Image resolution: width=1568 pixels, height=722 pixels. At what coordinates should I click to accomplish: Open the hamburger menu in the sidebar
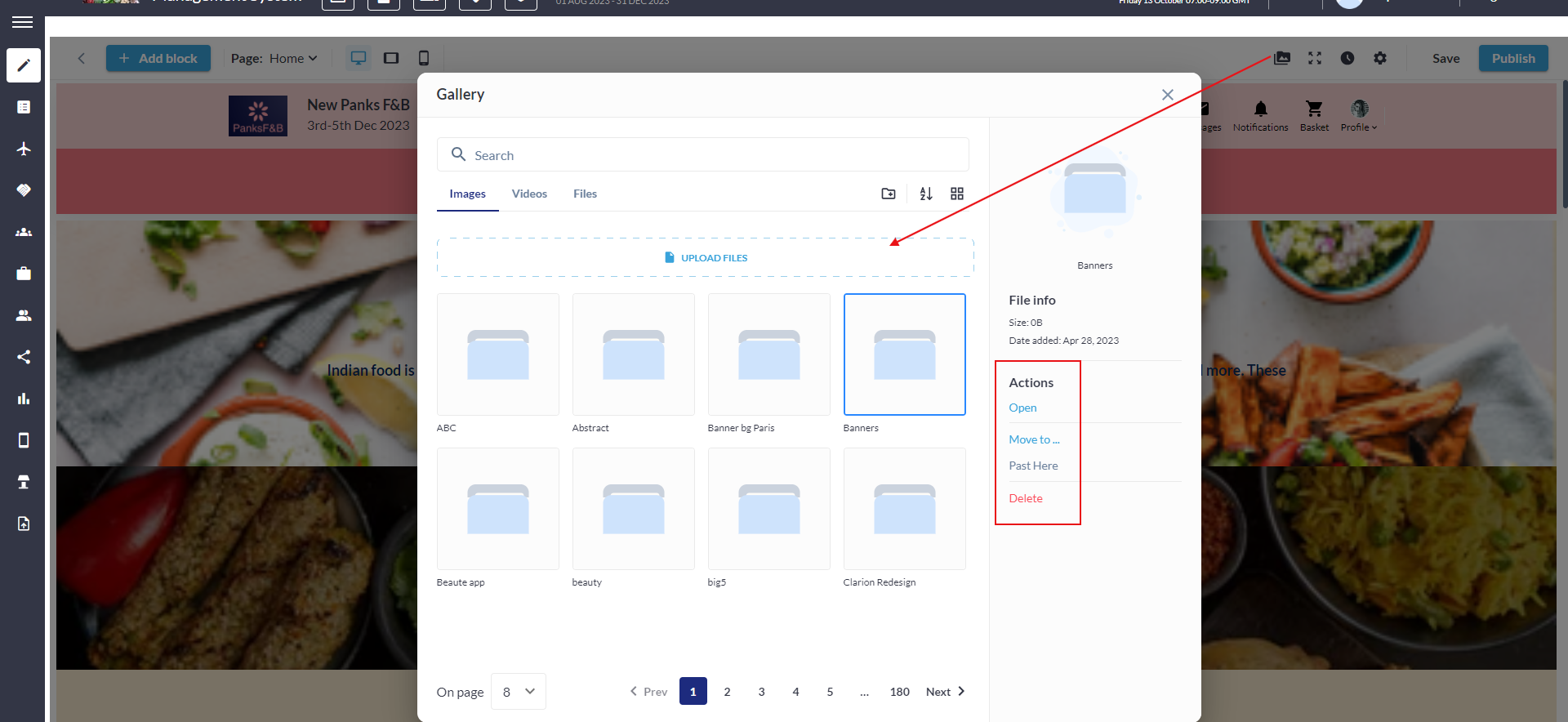23,22
